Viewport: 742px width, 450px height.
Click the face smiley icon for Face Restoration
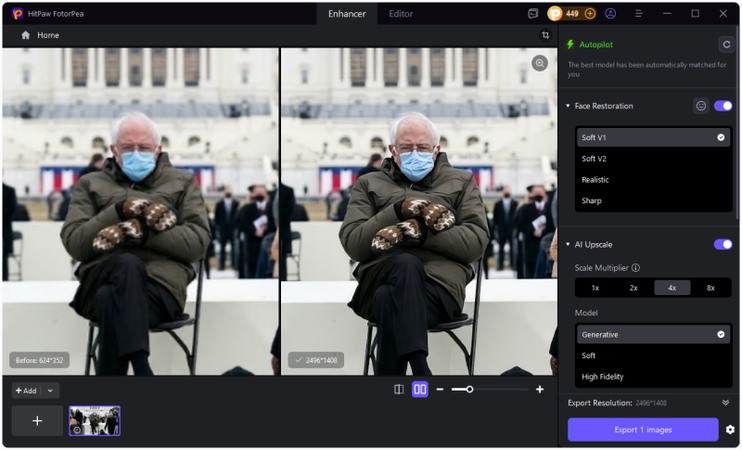[701, 106]
